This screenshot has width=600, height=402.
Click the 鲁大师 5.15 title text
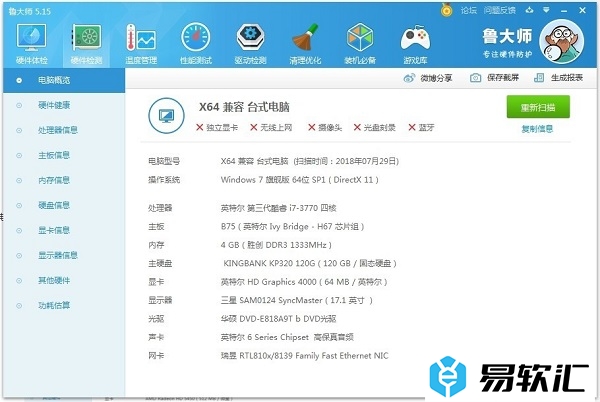click(29, 11)
